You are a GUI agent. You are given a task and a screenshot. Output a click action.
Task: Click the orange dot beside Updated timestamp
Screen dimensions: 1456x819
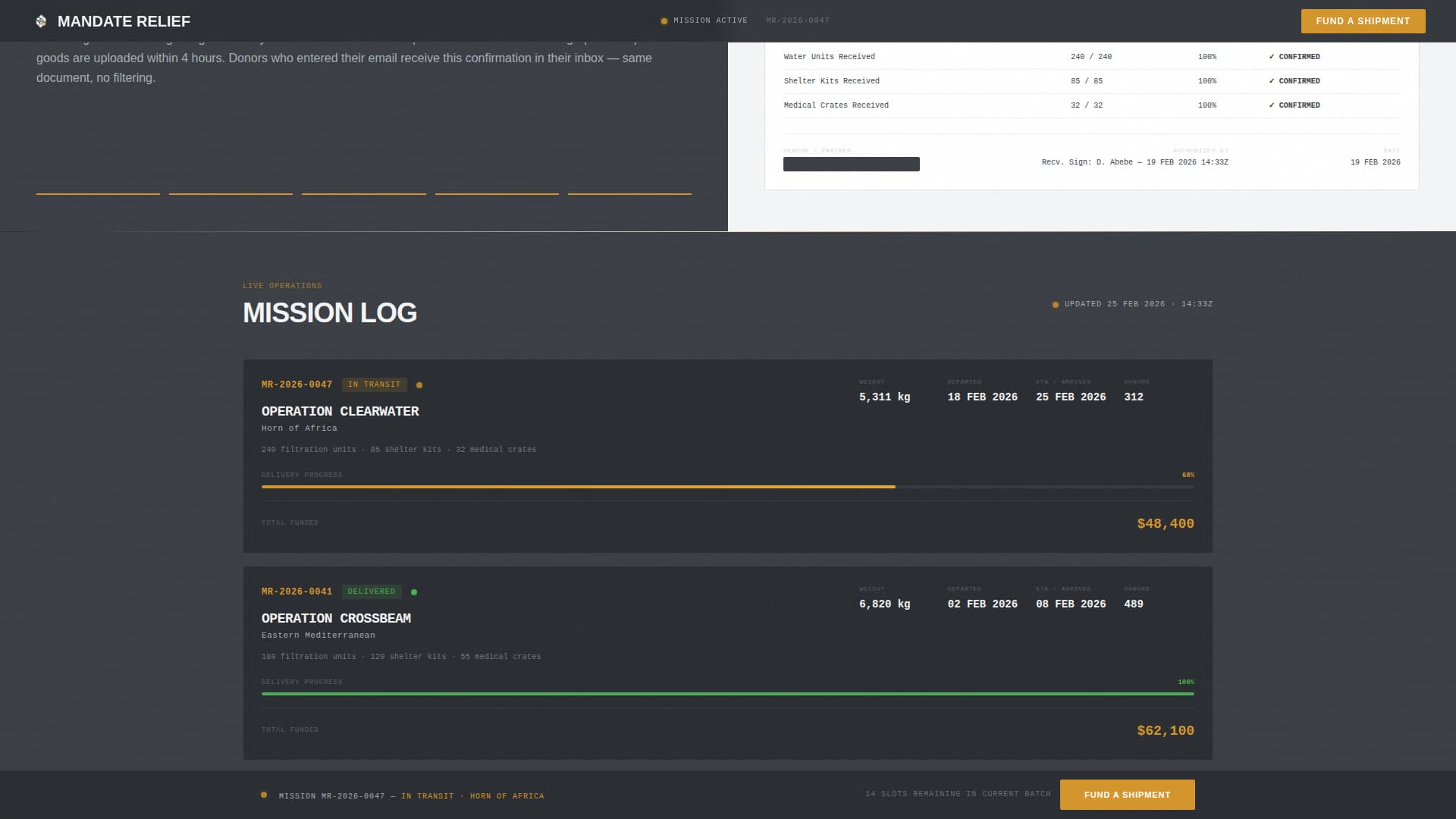pyautogui.click(x=1056, y=305)
